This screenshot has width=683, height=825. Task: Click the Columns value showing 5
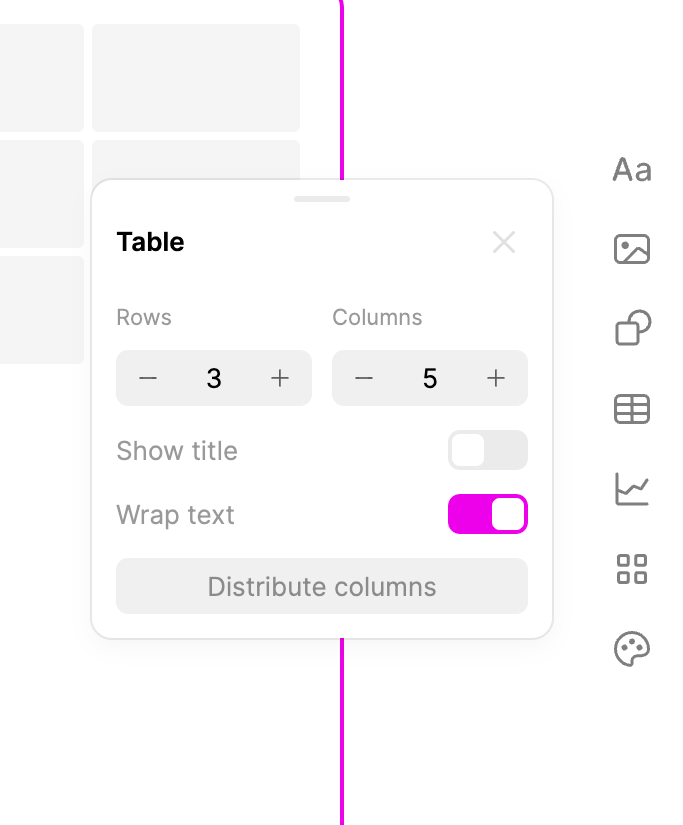click(x=430, y=378)
